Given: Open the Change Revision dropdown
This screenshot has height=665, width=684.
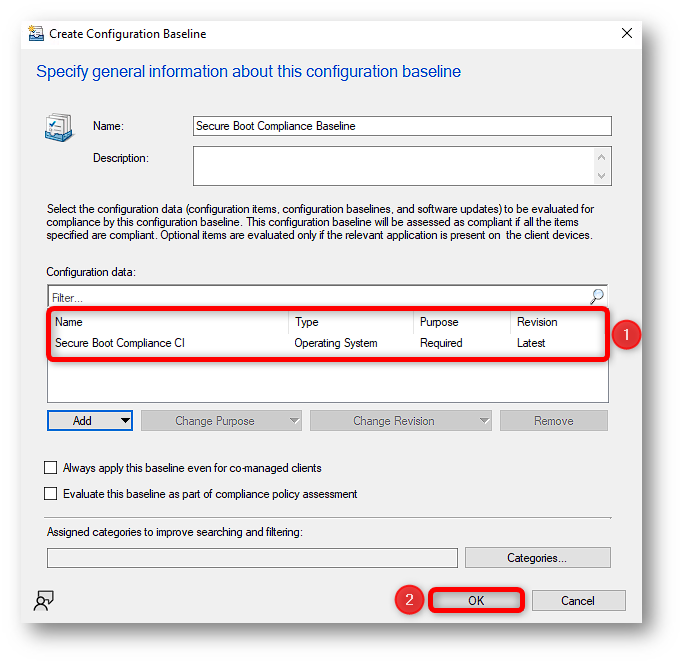Looking at the screenshot, I should click(x=401, y=421).
